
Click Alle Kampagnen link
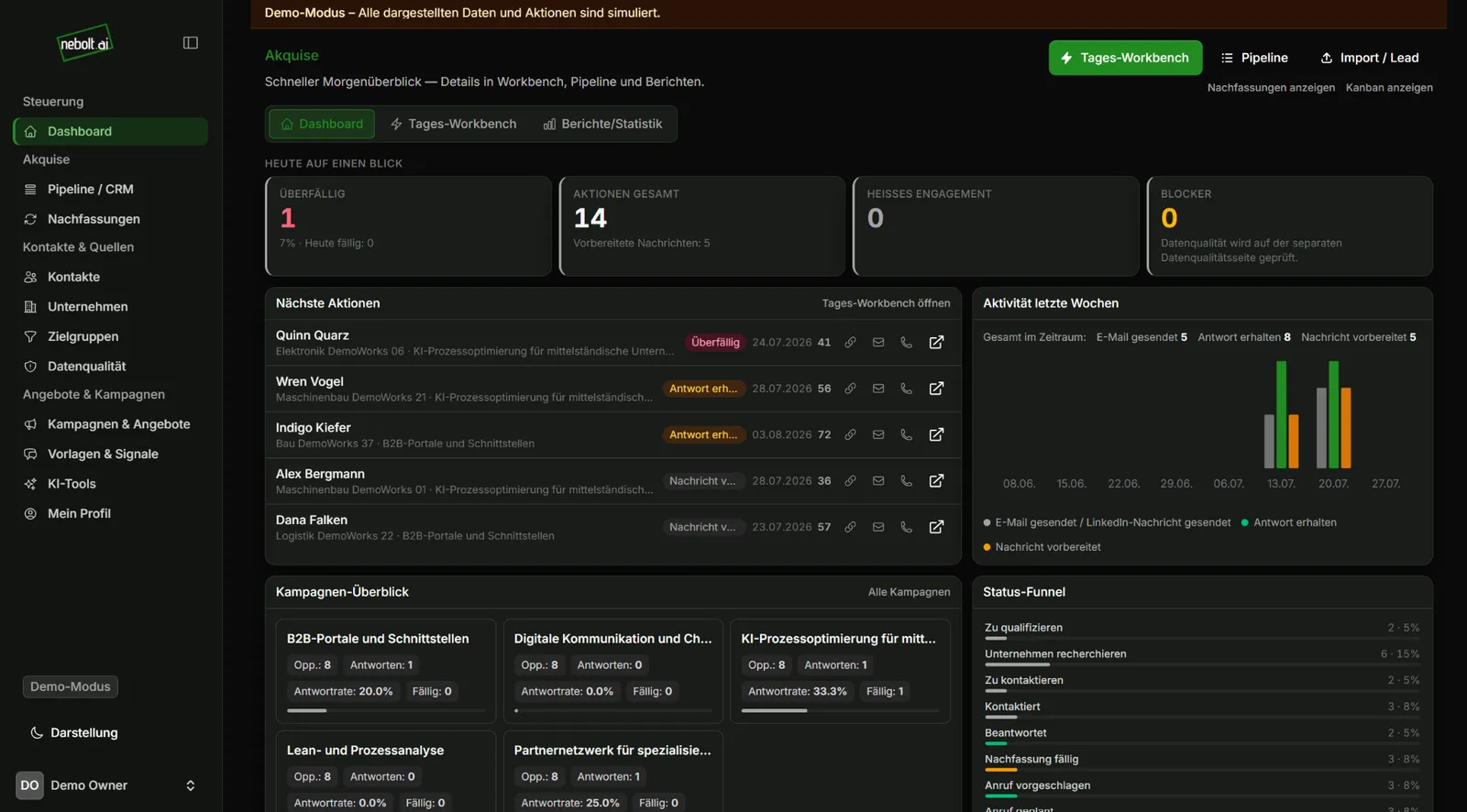(x=909, y=592)
